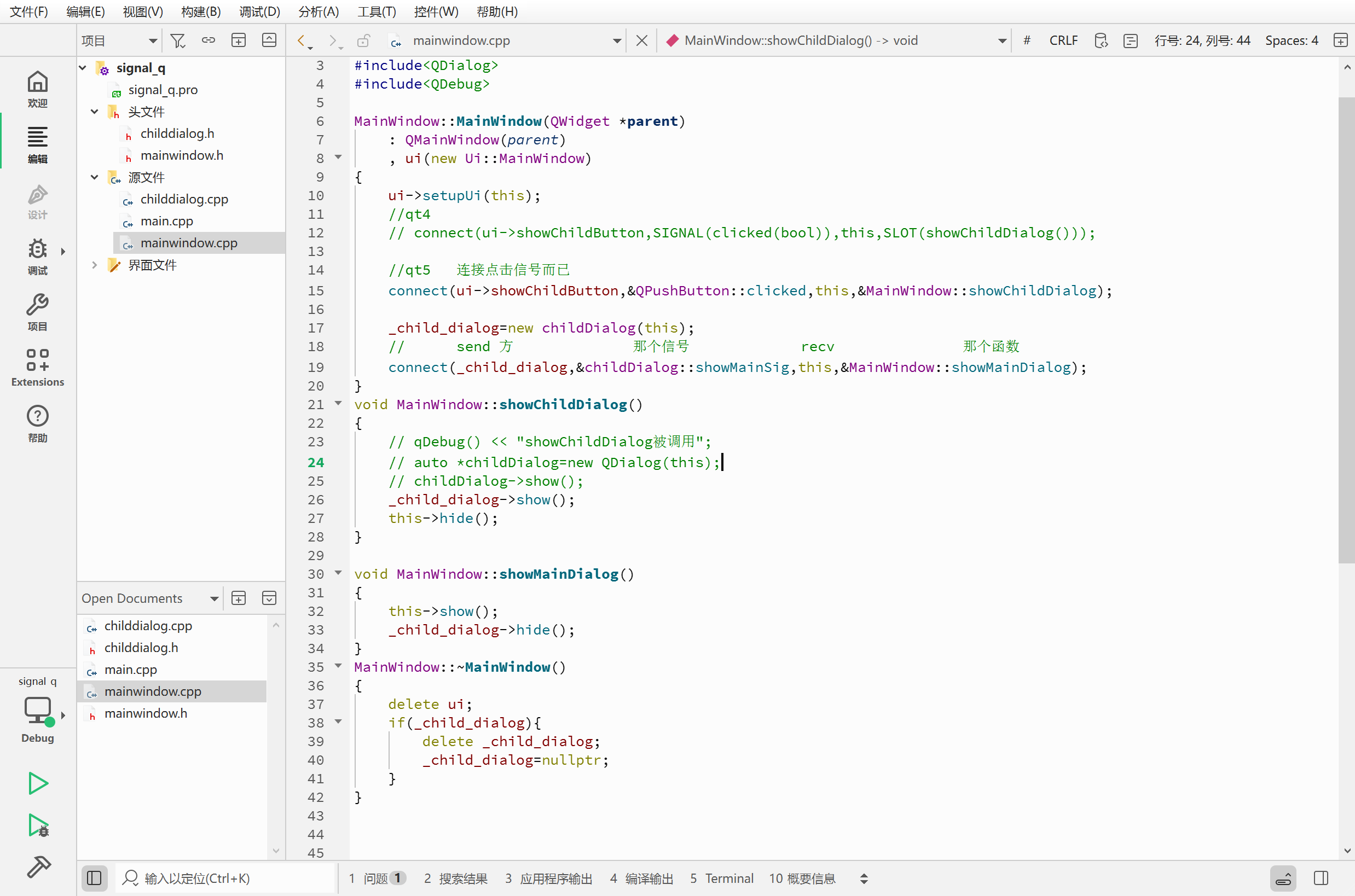Viewport: 1355px width, 896px height.
Task: Switch to Edit (编辑) mode
Action: click(x=38, y=144)
